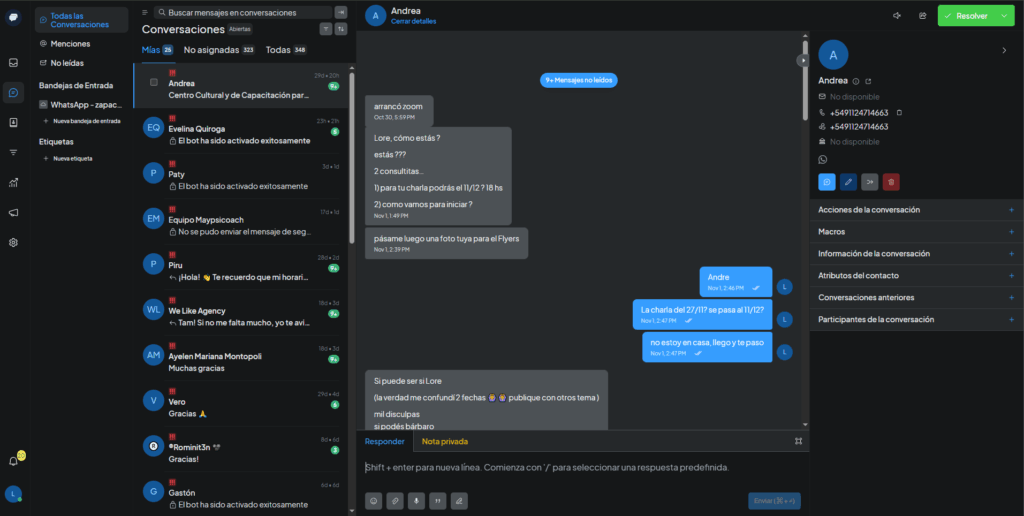Expand the Conversaciones anteriores section

[x=1011, y=298]
